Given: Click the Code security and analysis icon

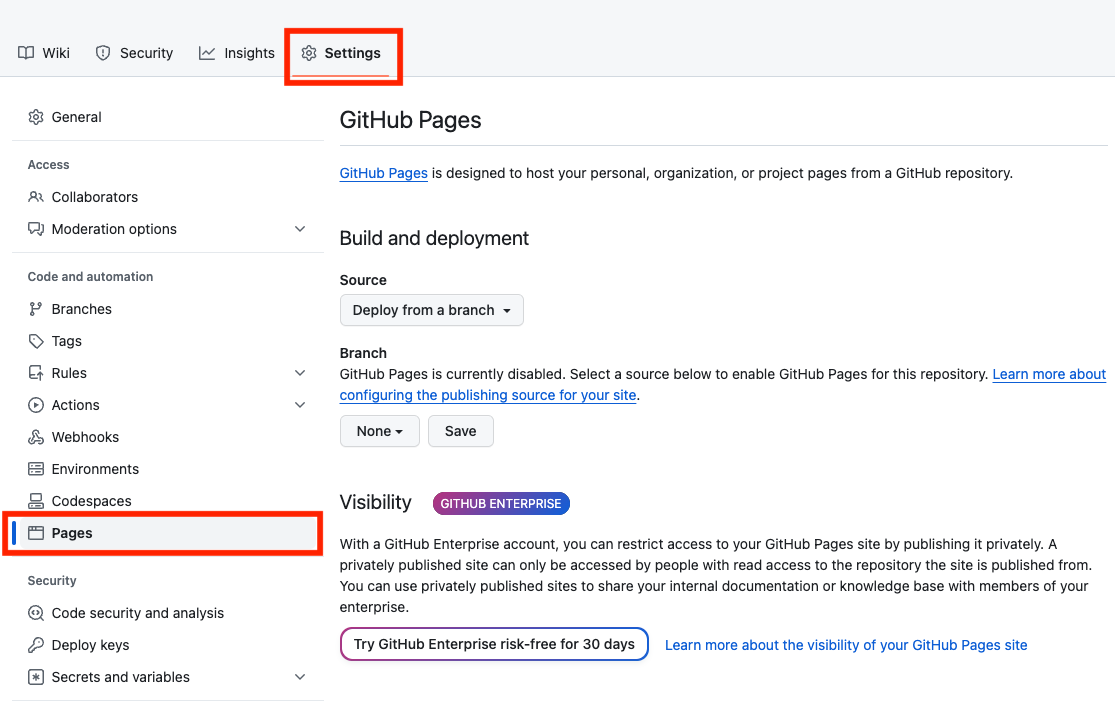Looking at the screenshot, I should (36, 613).
